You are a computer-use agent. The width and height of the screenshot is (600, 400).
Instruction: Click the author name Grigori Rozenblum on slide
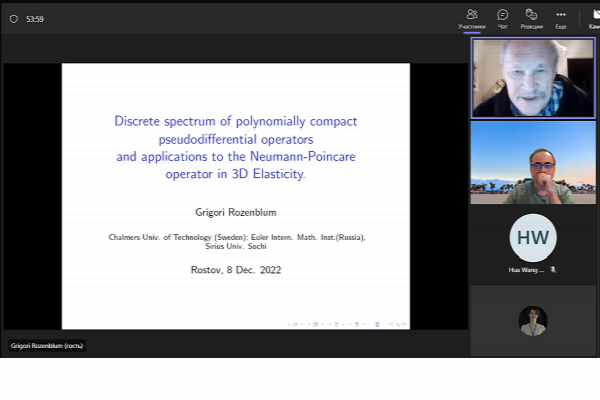pyautogui.click(x=236, y=212)
